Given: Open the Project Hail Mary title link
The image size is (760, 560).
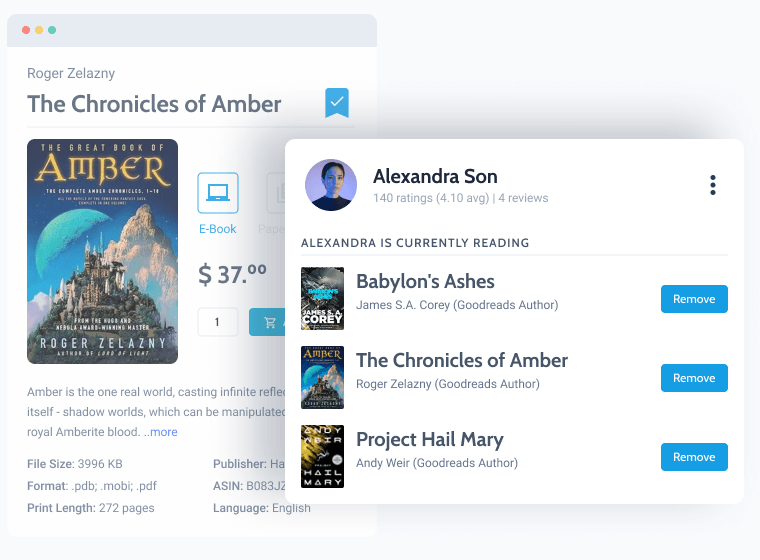Looking at the screenshot, I should coord(429,439).
